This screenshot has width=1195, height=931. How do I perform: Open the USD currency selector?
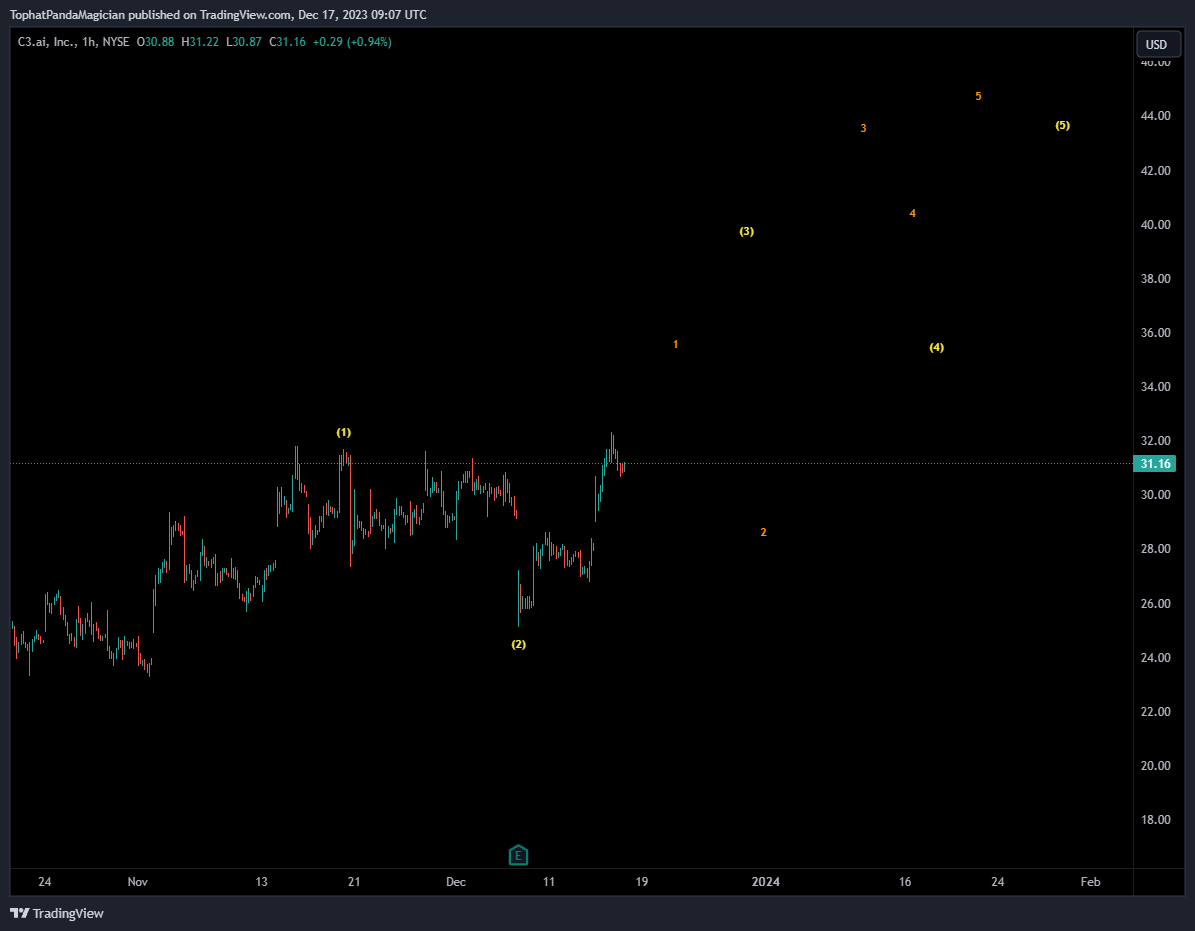coord(1156,44)
